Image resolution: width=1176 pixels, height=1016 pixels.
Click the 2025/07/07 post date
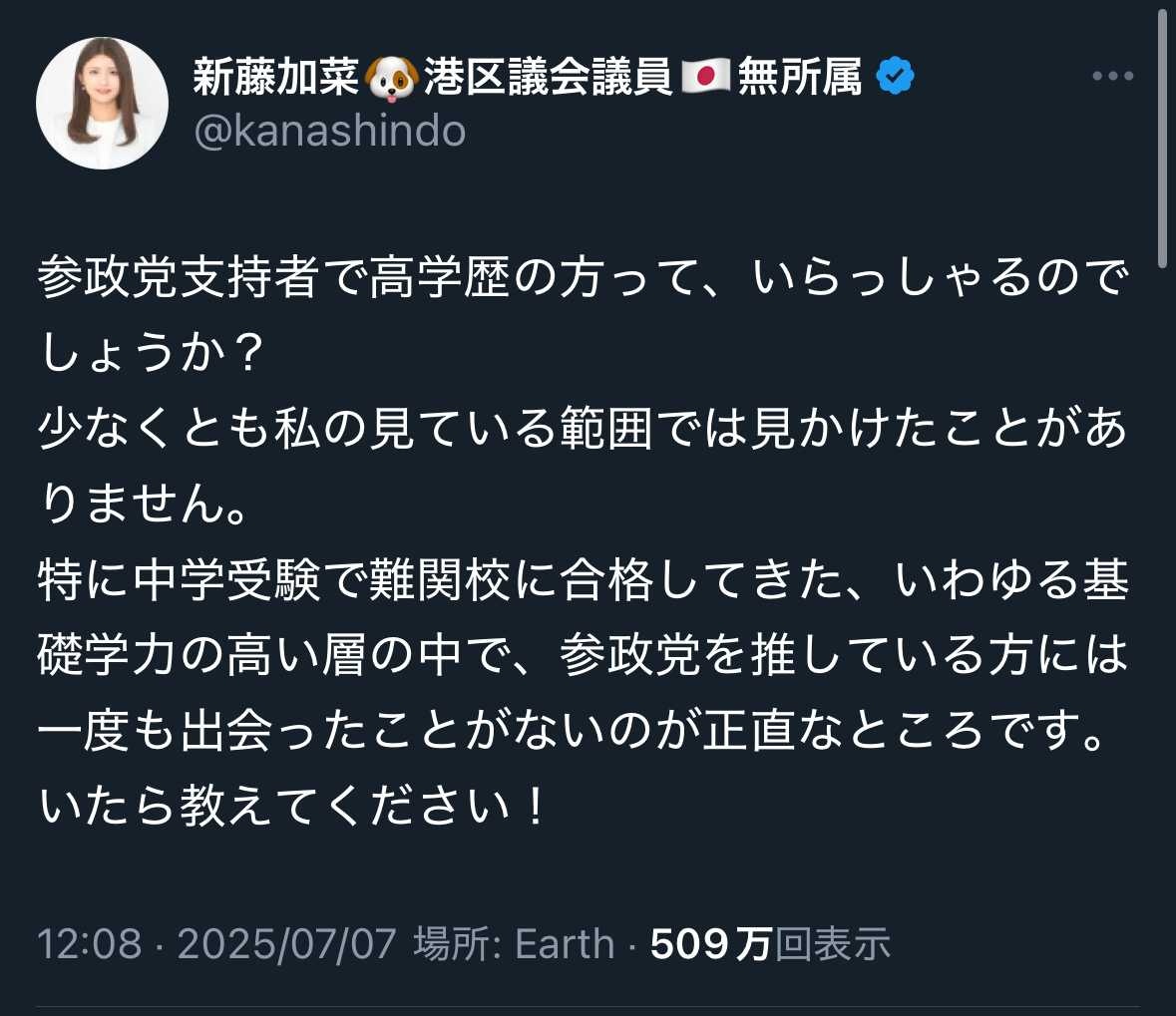point(287,943)
